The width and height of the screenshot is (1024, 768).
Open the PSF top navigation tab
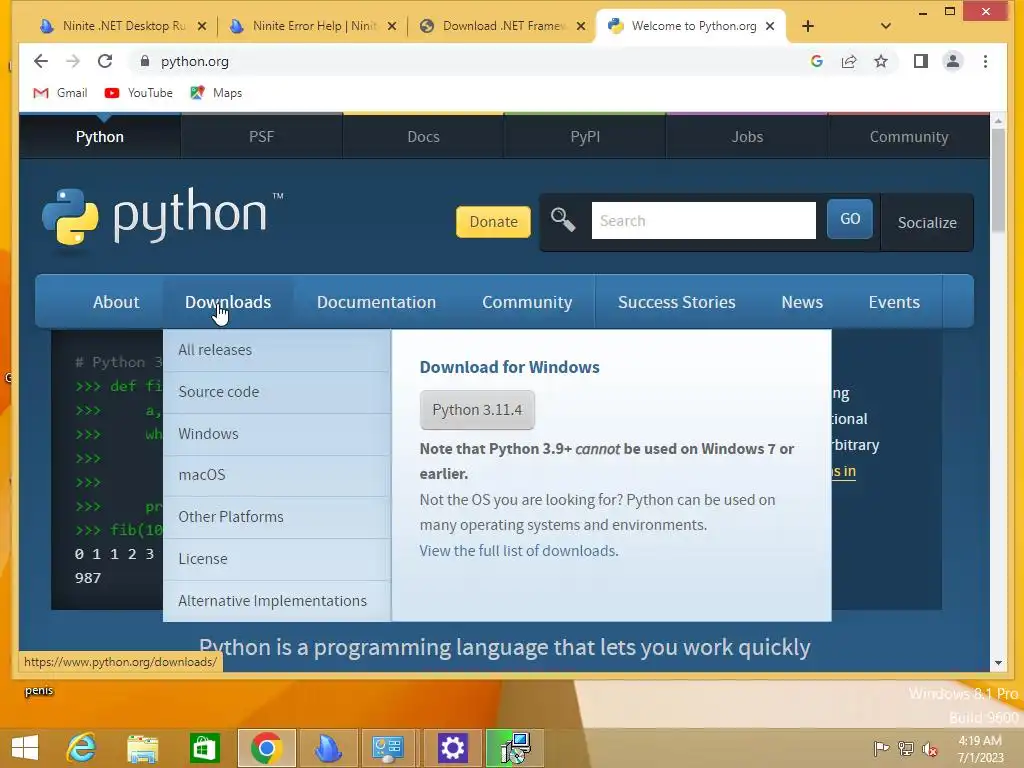tap(261, 136)
